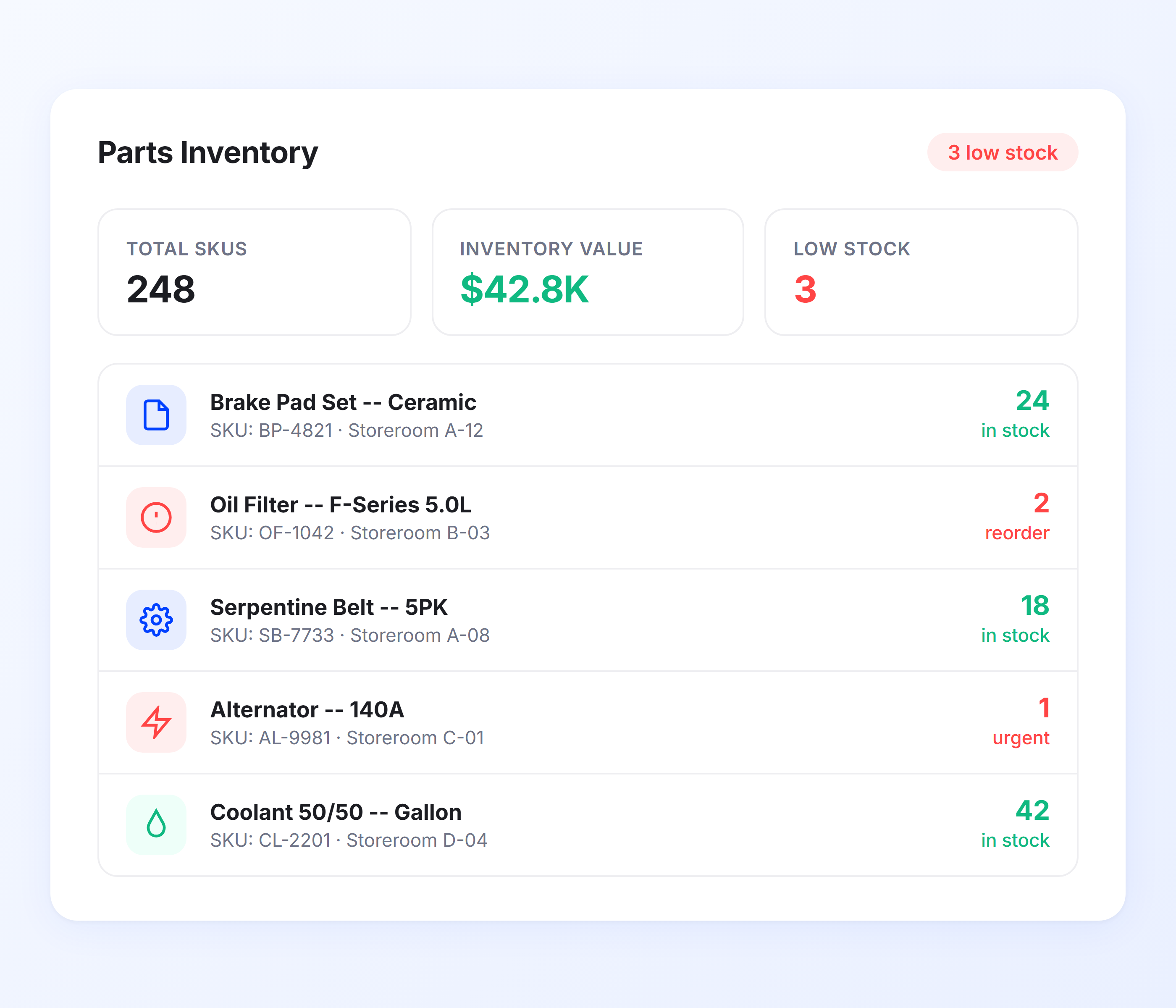Viewport: 1176px width, 1008px height.
Task: Click the 'reorder' status on Oil Filter
Action: pos(1017,533)
